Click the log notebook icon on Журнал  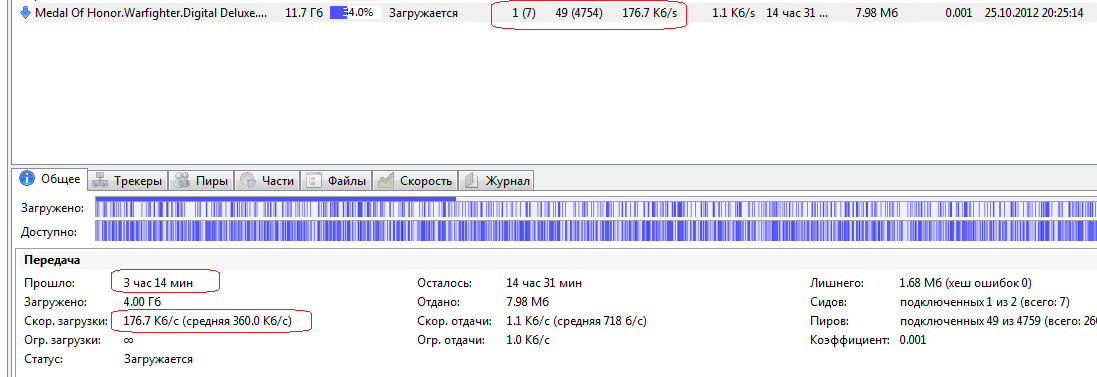click(x=472, y=181)
